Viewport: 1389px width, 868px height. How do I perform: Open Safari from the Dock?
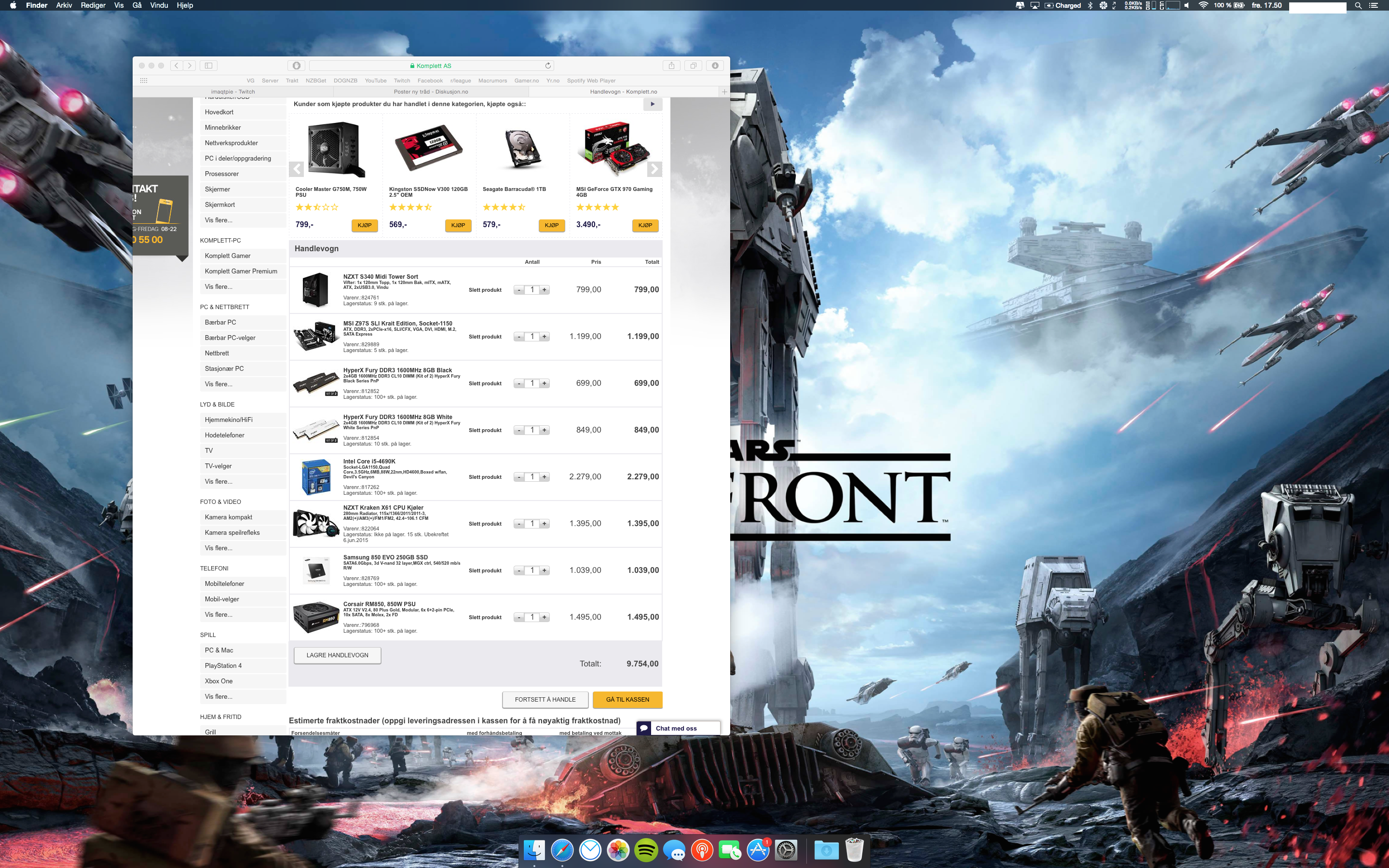pos(562,850)
